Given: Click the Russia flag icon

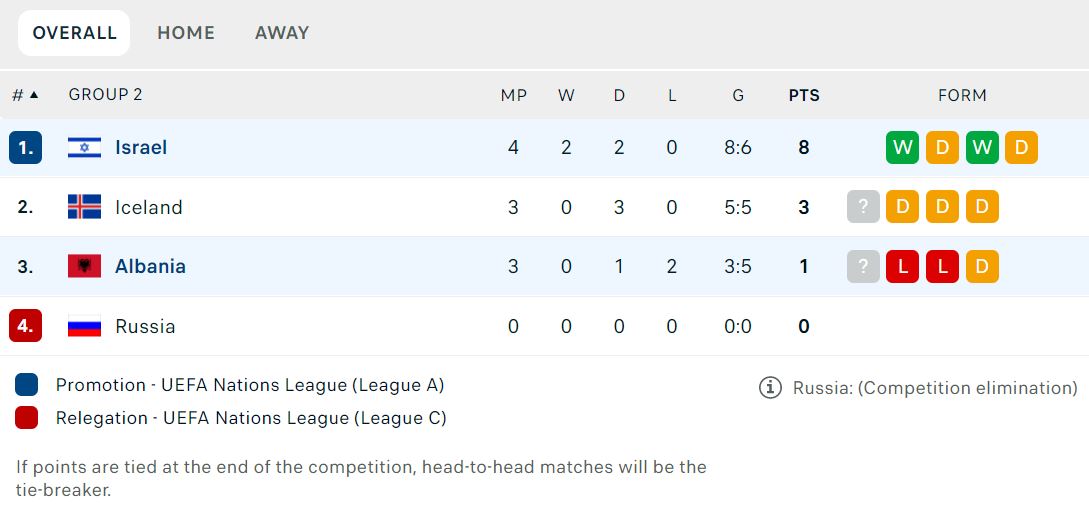Looking at the screenshot, I should [x=84, y=326].
